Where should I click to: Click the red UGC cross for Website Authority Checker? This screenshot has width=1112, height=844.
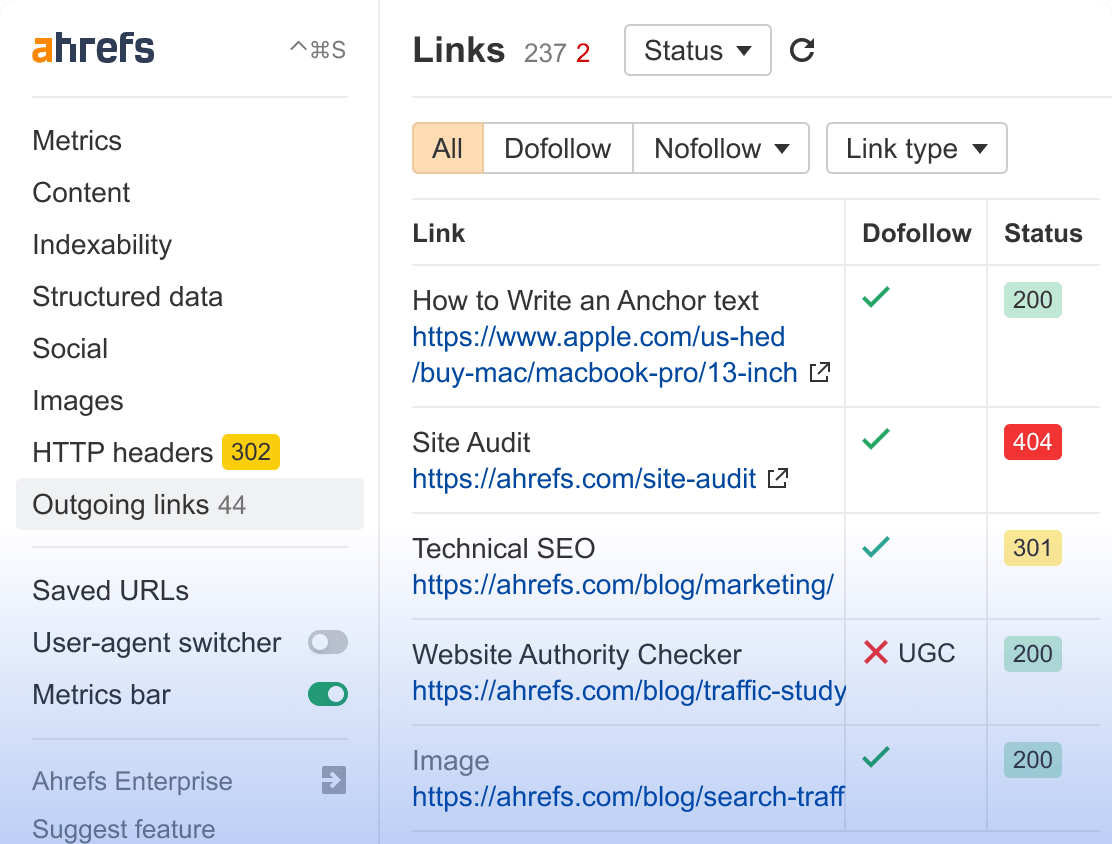(x=877, y=652)
